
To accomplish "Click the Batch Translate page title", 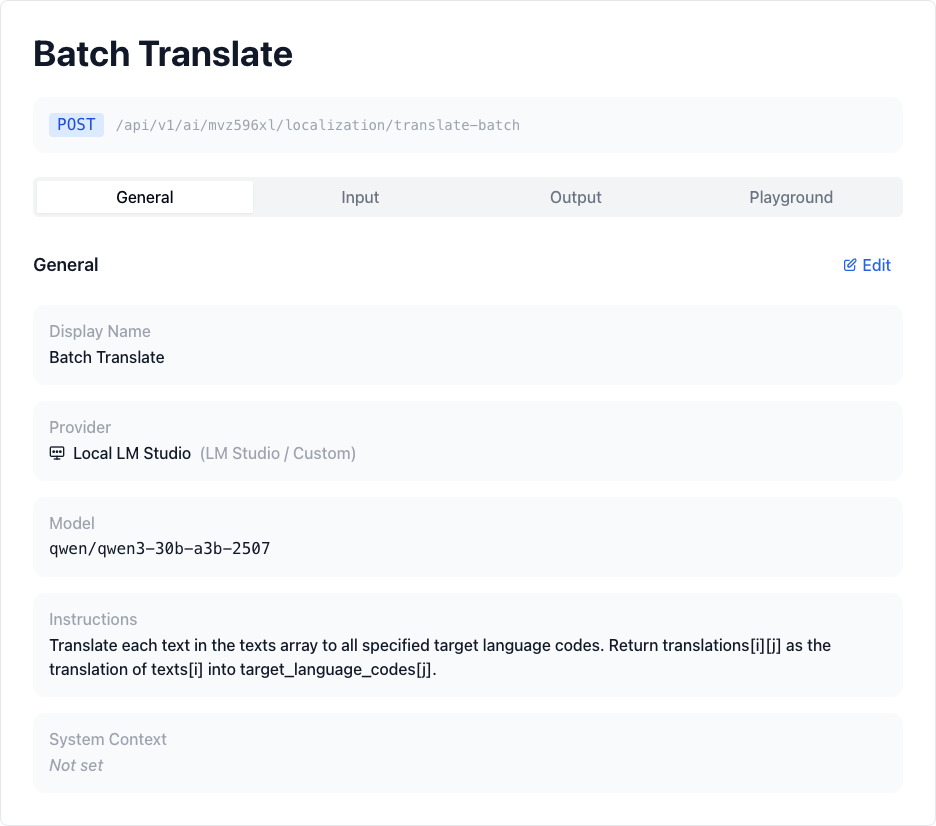I will pos(162,54).
